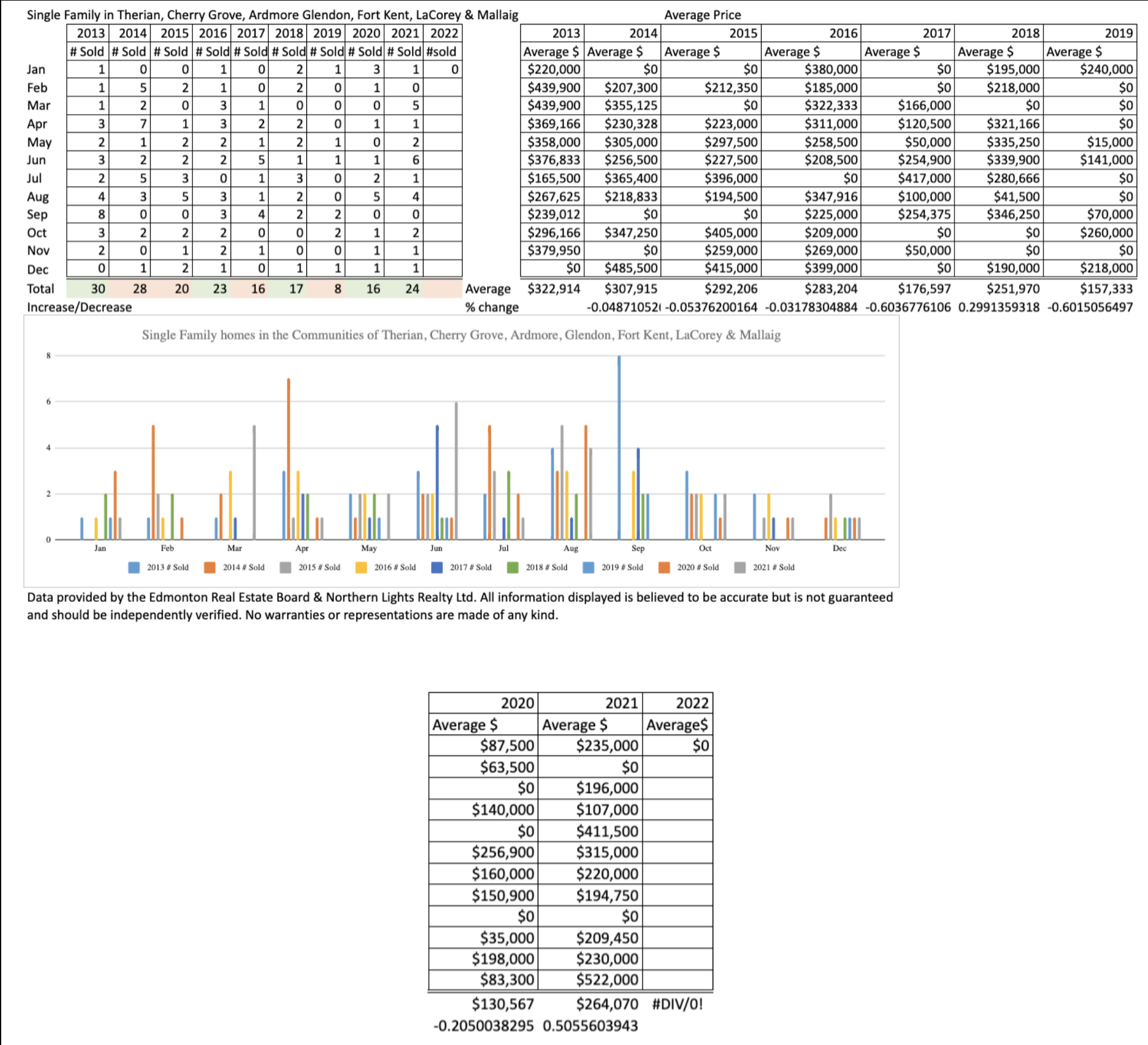Select the Sep row label in the sales table
1148x1045 pixels.
[37, 215]
